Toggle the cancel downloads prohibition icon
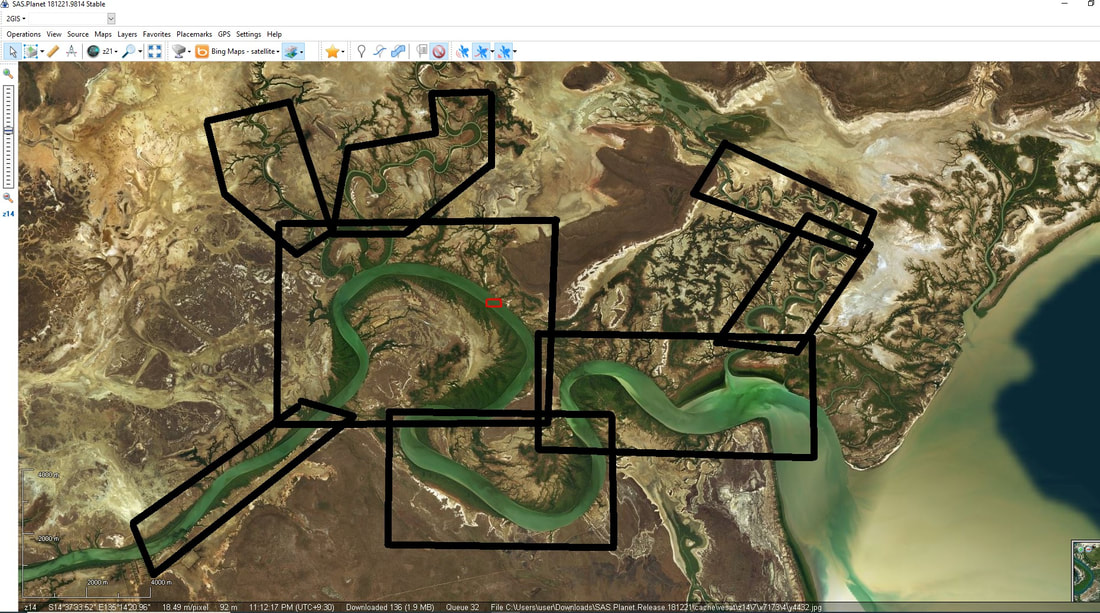The width and height of the screenshot is (1100, 613). point(438,51)
